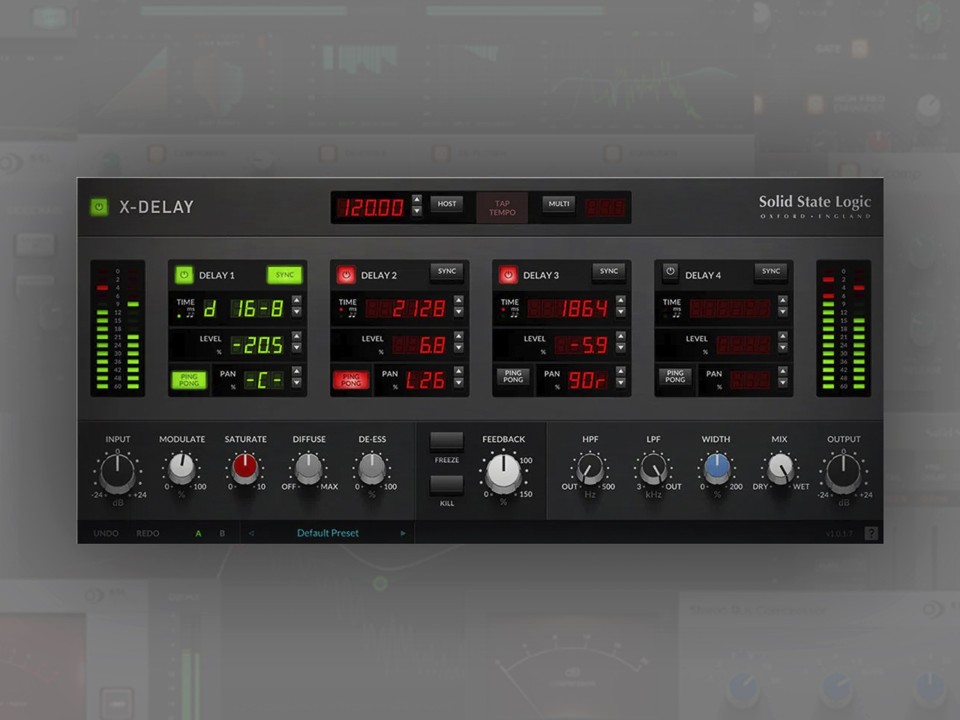Decrease Delay 1 time with down arrow

[296, 312]
